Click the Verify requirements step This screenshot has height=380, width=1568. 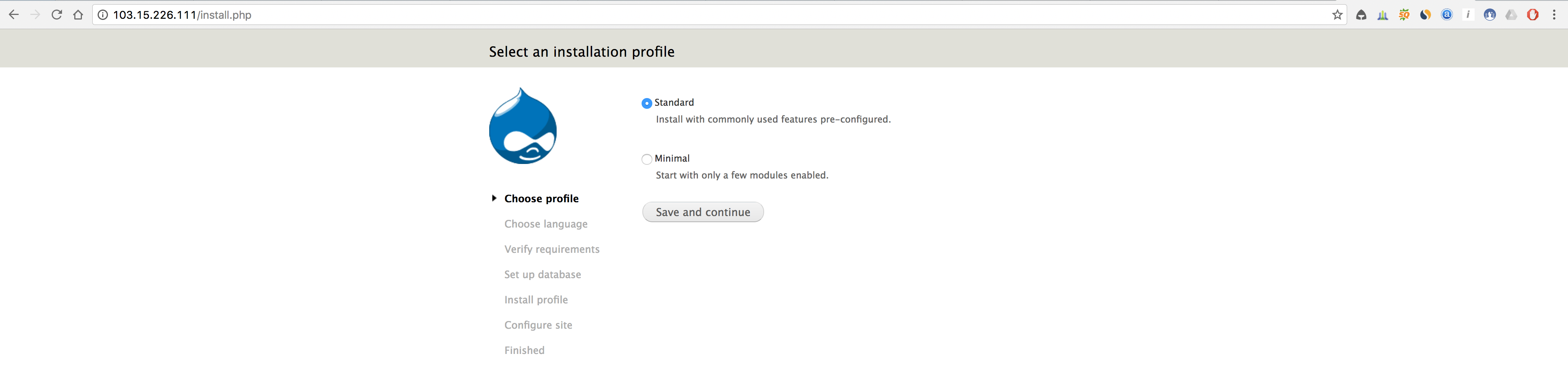(x=551, y=249)
